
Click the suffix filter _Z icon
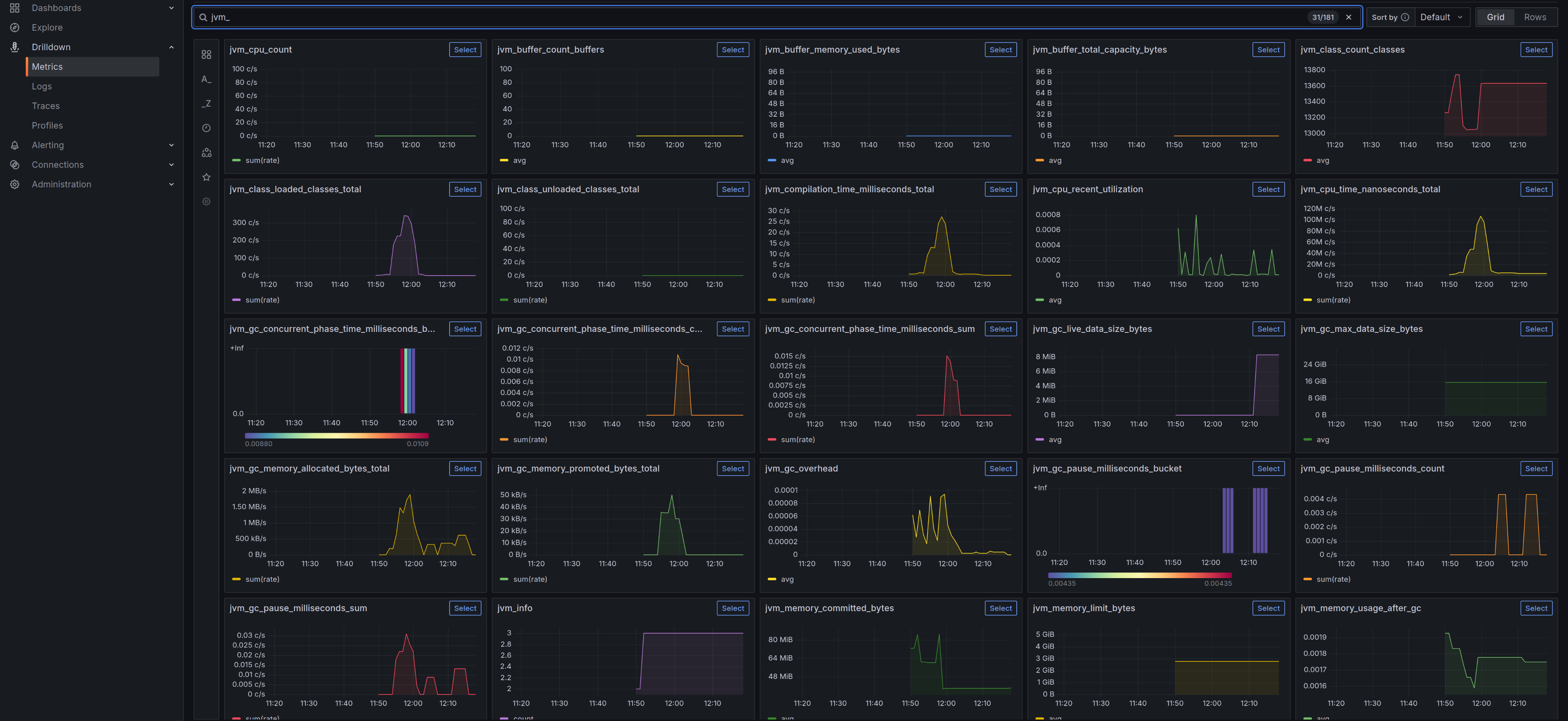pos(206,103)
